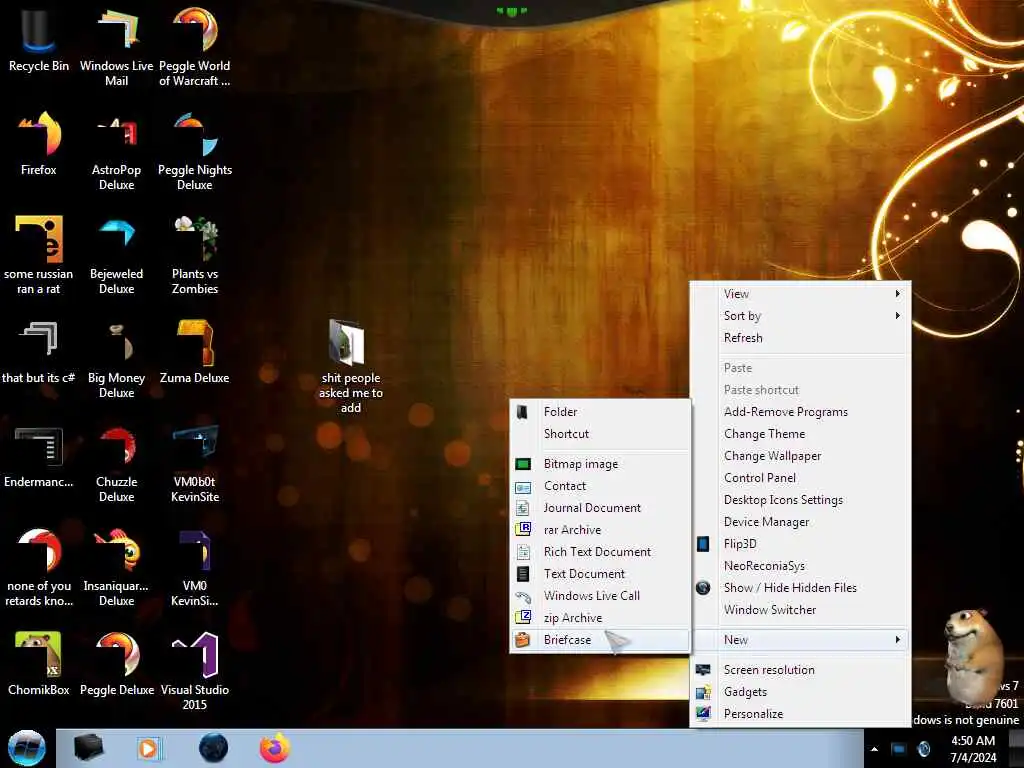Open the Recycle Bin desktop icon
The image size is (1024, 768).
[39, 39]
